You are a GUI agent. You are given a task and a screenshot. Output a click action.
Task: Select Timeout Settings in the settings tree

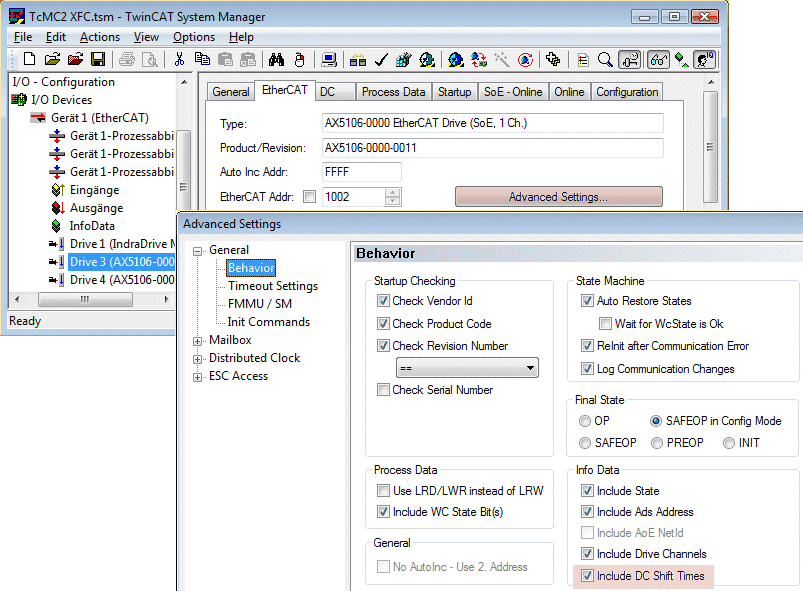pyautogui.click(x=272, y=286)
